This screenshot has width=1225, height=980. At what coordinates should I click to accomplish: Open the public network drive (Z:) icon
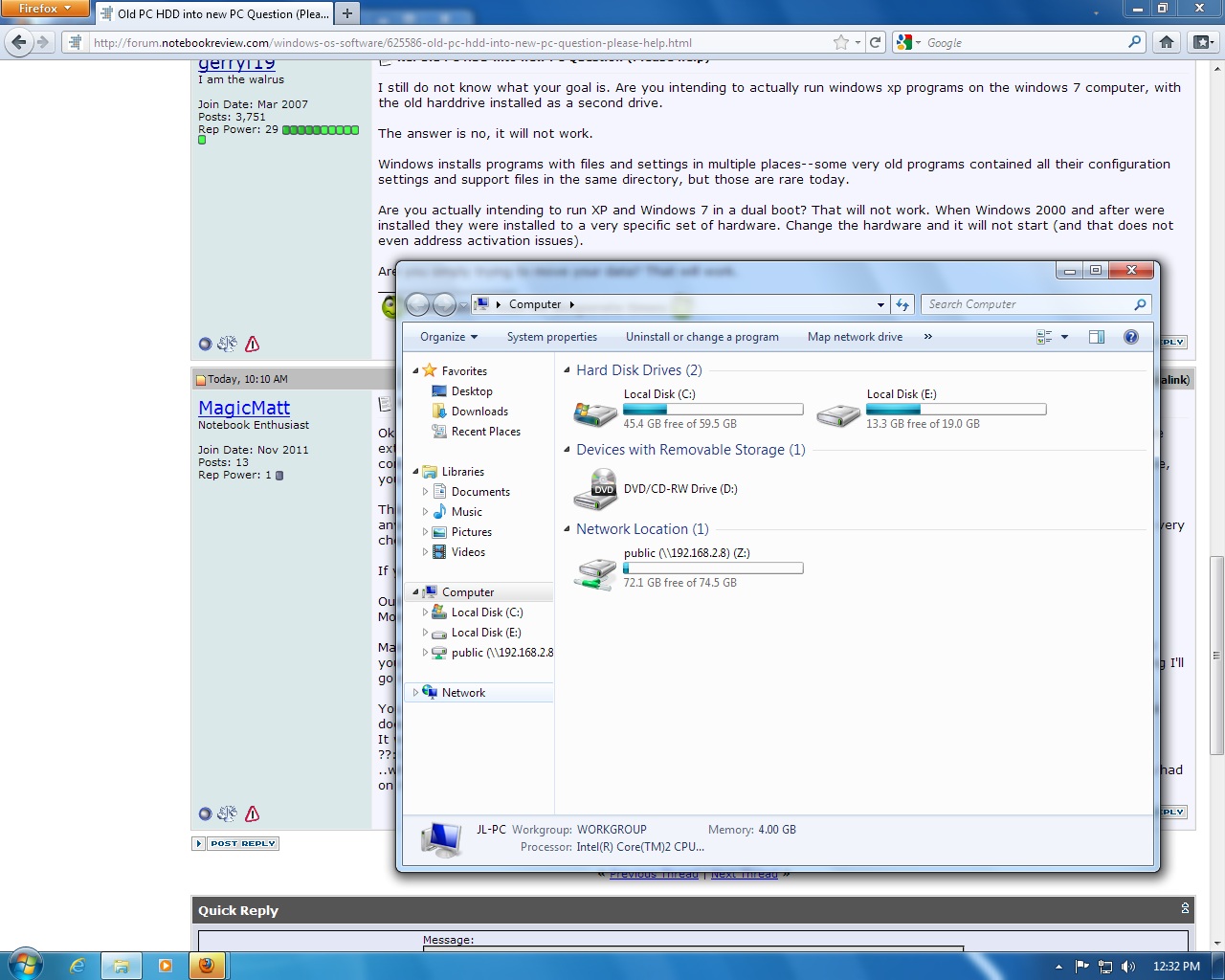coord(595,572)
